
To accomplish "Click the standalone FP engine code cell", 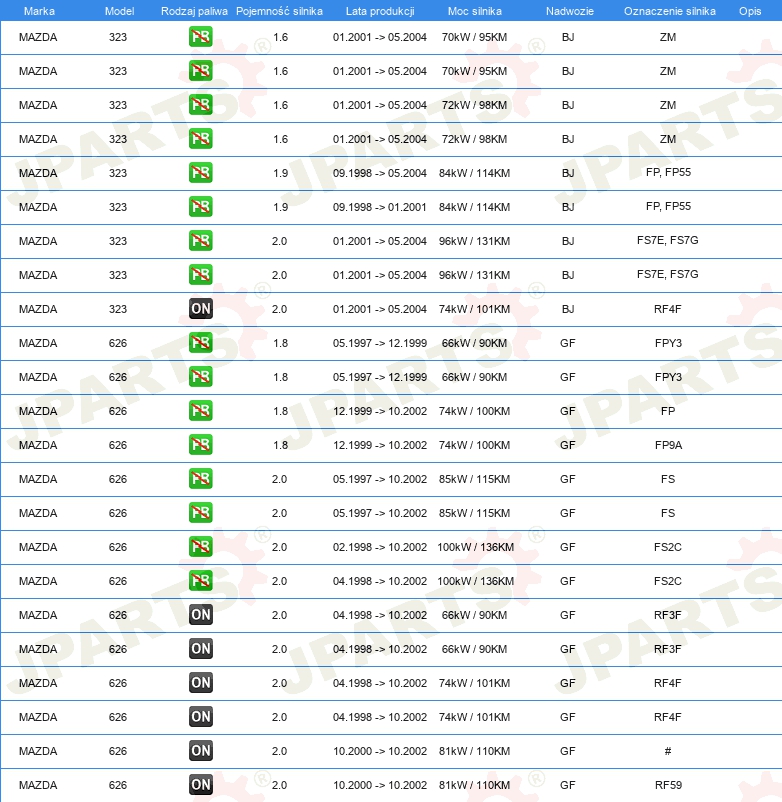I will tap(667, 411).
